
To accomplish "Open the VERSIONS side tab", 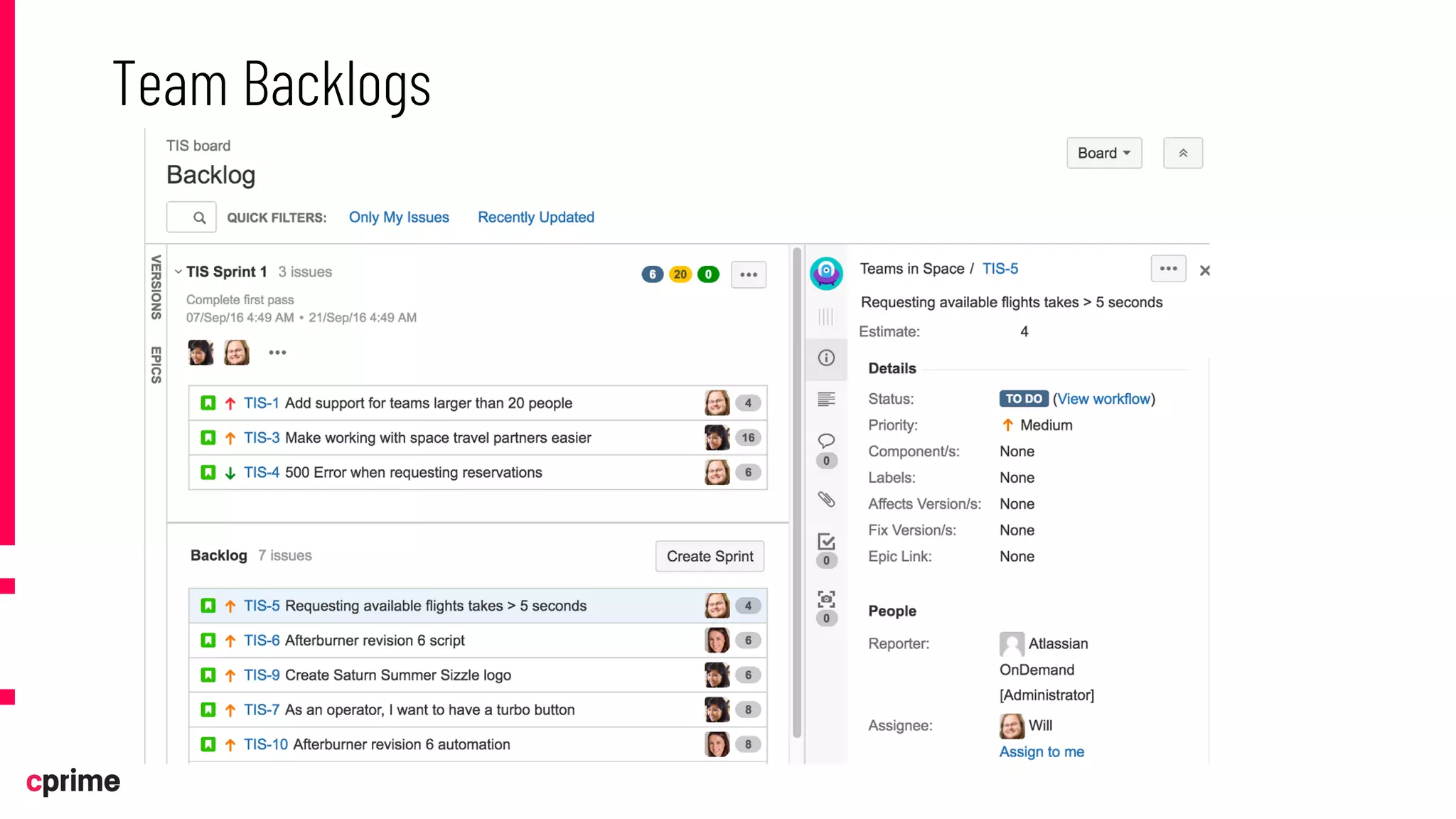I will tap(156, 287).
